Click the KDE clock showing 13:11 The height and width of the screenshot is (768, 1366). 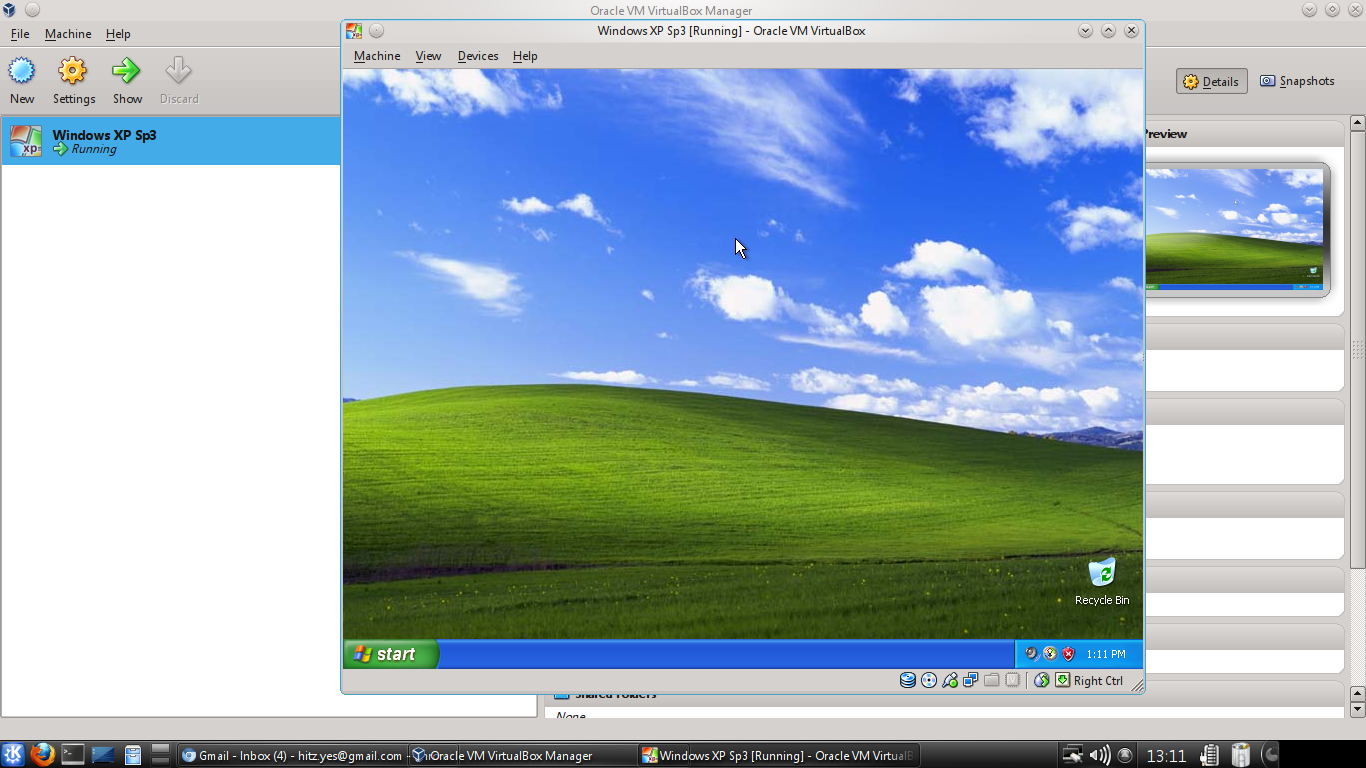point(1165,756)
